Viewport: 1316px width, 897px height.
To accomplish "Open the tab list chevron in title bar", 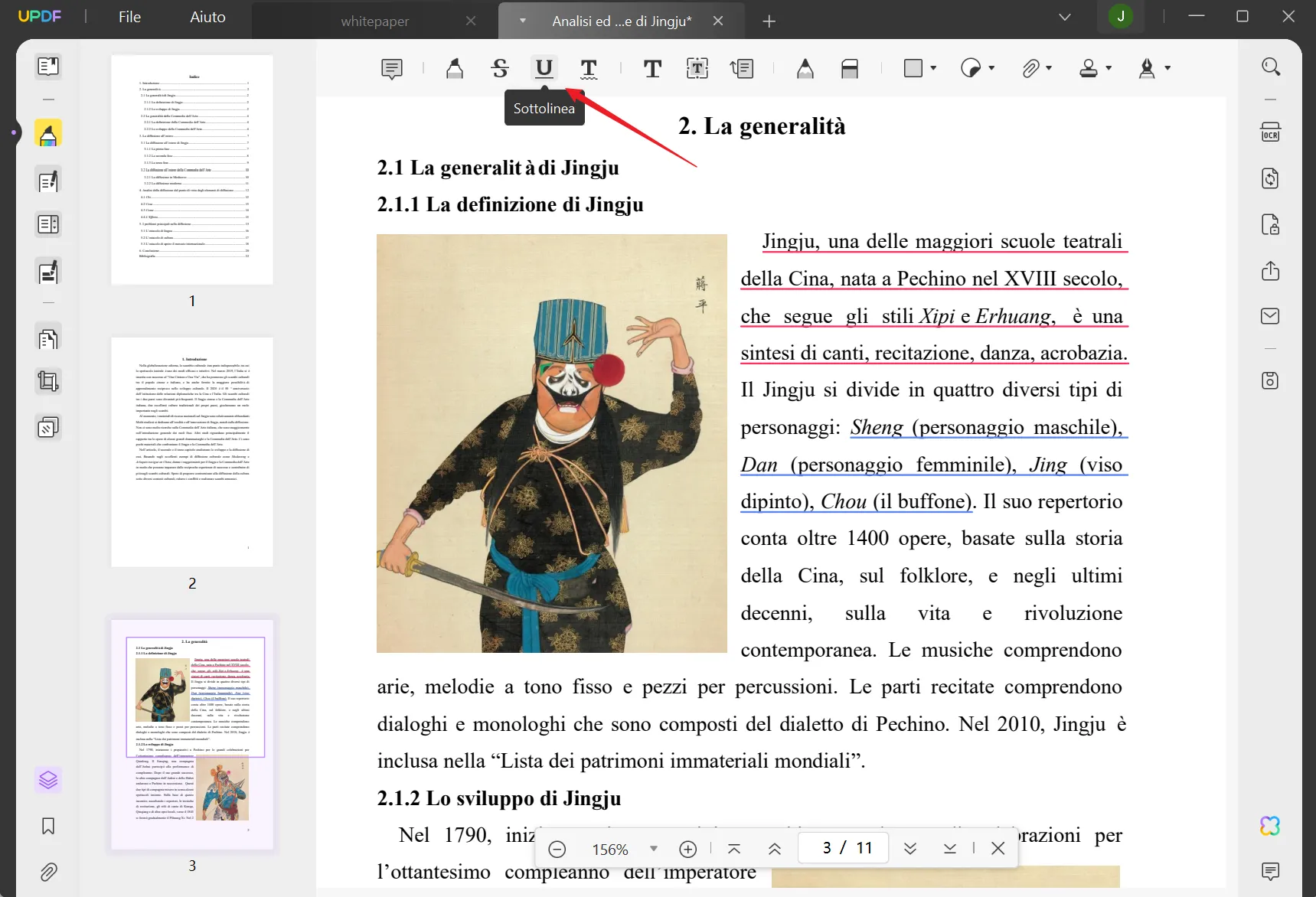I will click(1064, 17).
